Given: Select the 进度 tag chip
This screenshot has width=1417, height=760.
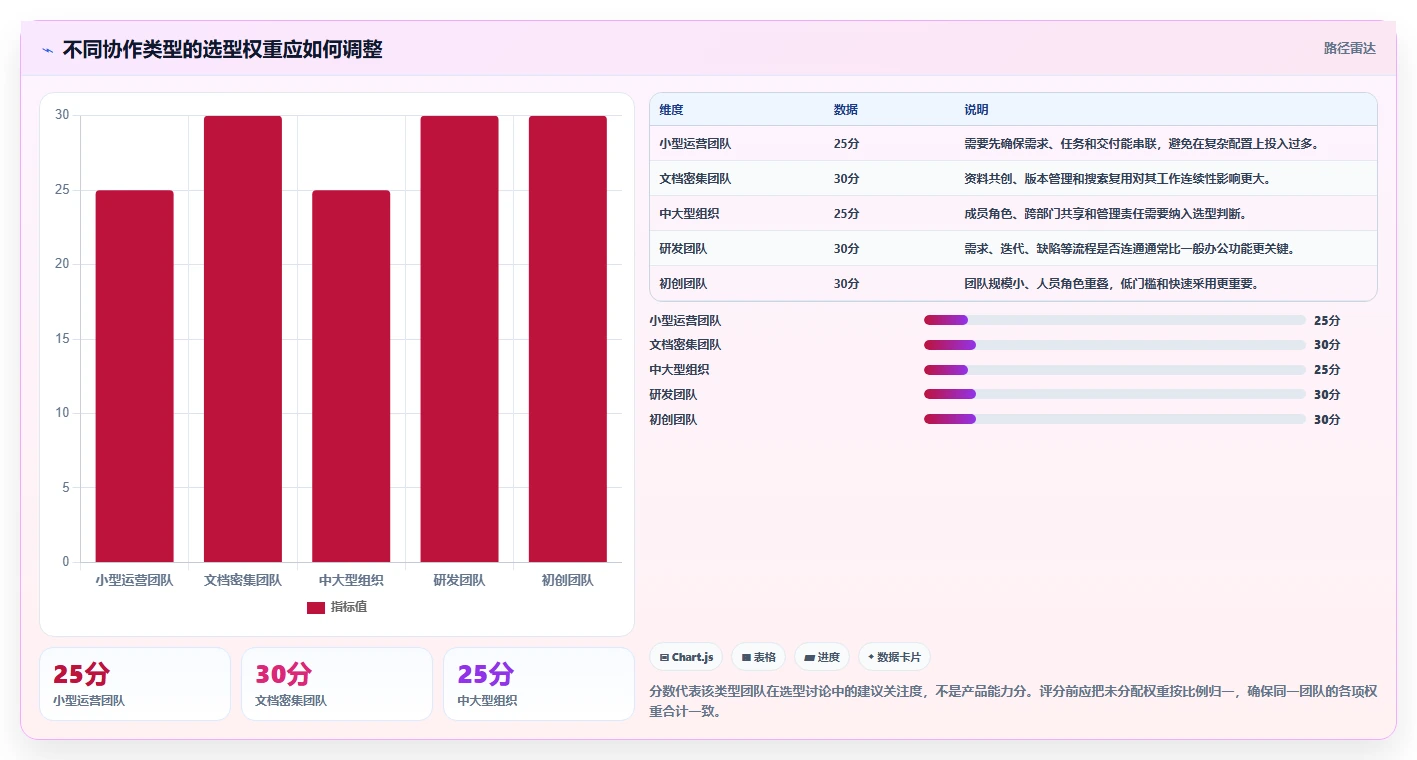Looking at the screenshot, I should pyautogui.click(x=821, y=657).
